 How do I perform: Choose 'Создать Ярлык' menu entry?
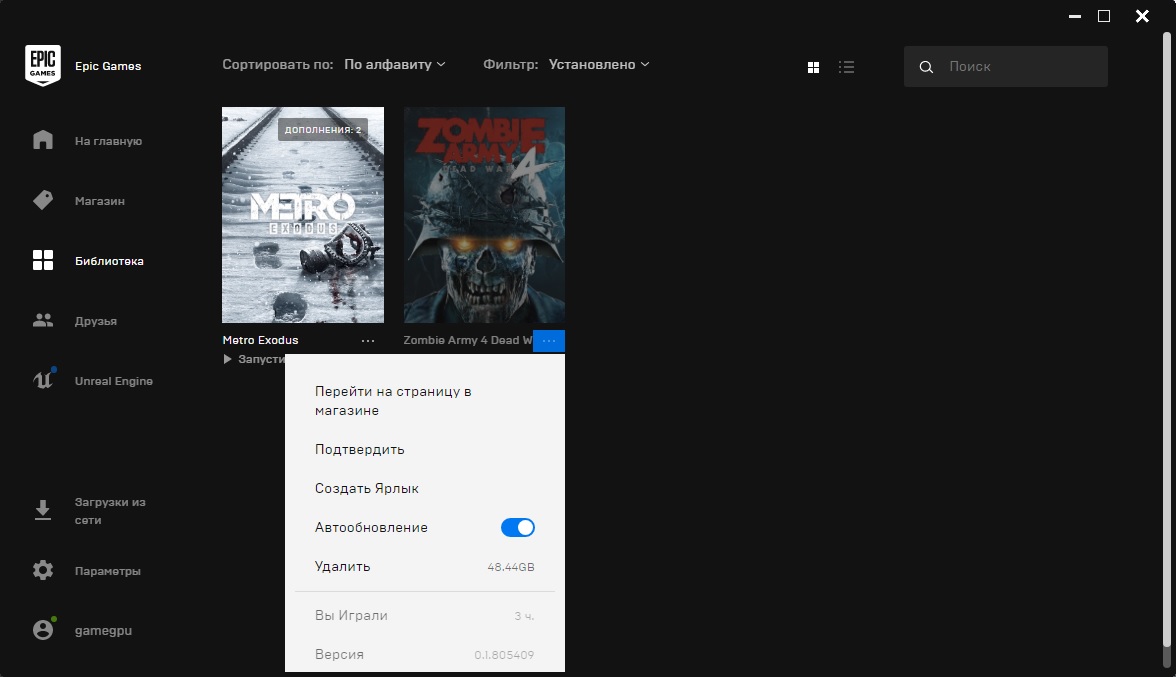coord(367,489)
